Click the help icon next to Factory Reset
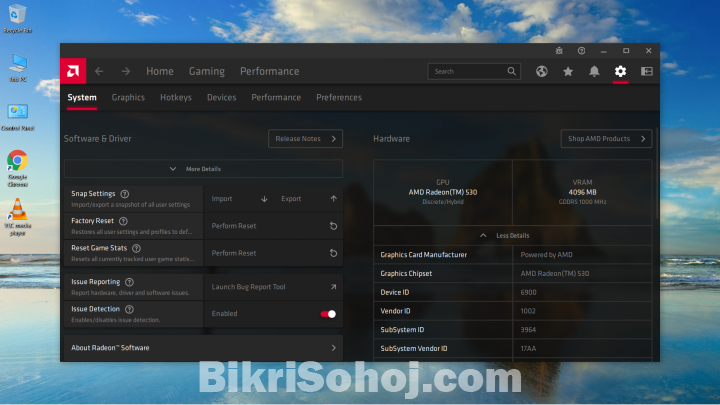 tap(123, 221)
